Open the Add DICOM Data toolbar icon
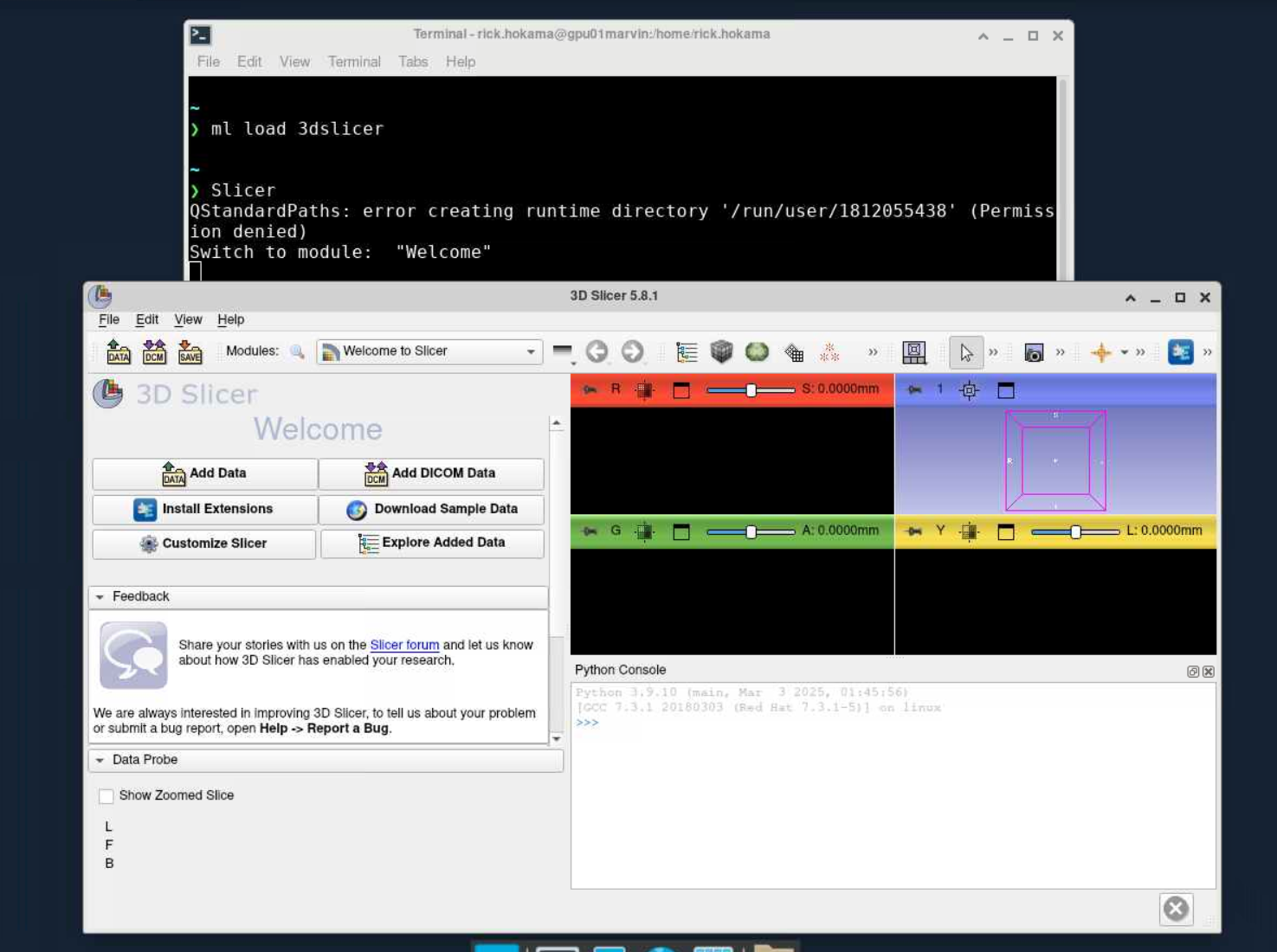Screen dimensions: 1277x952 click(155, 351)
